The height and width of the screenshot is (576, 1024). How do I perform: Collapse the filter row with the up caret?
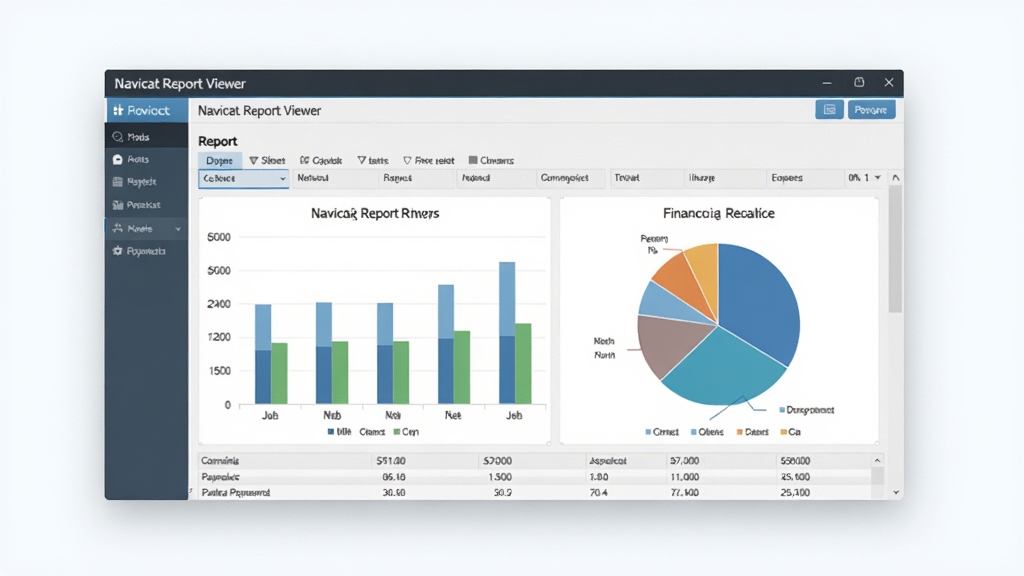tap(896, 178)
